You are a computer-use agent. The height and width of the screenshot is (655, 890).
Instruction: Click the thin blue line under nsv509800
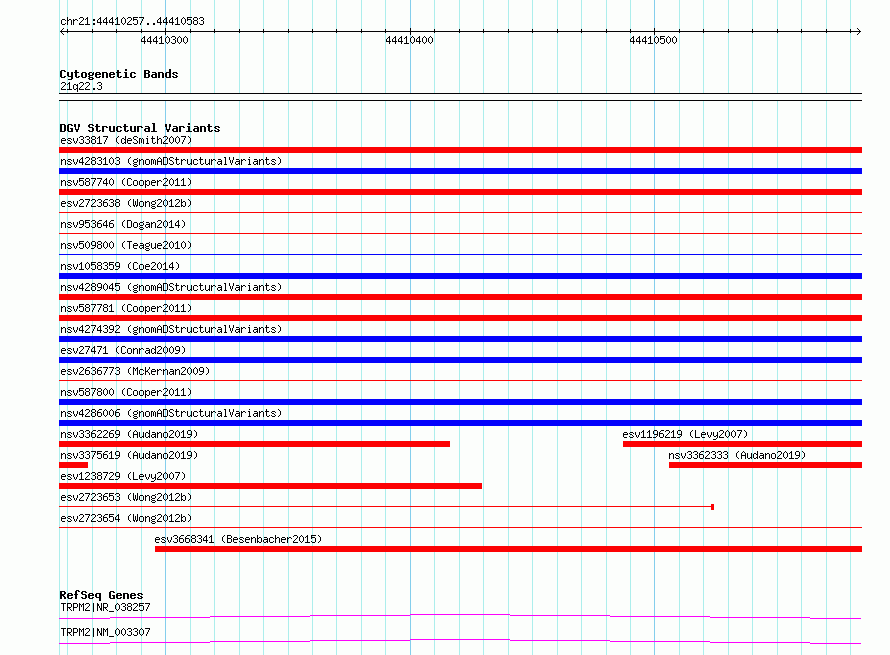460,254
